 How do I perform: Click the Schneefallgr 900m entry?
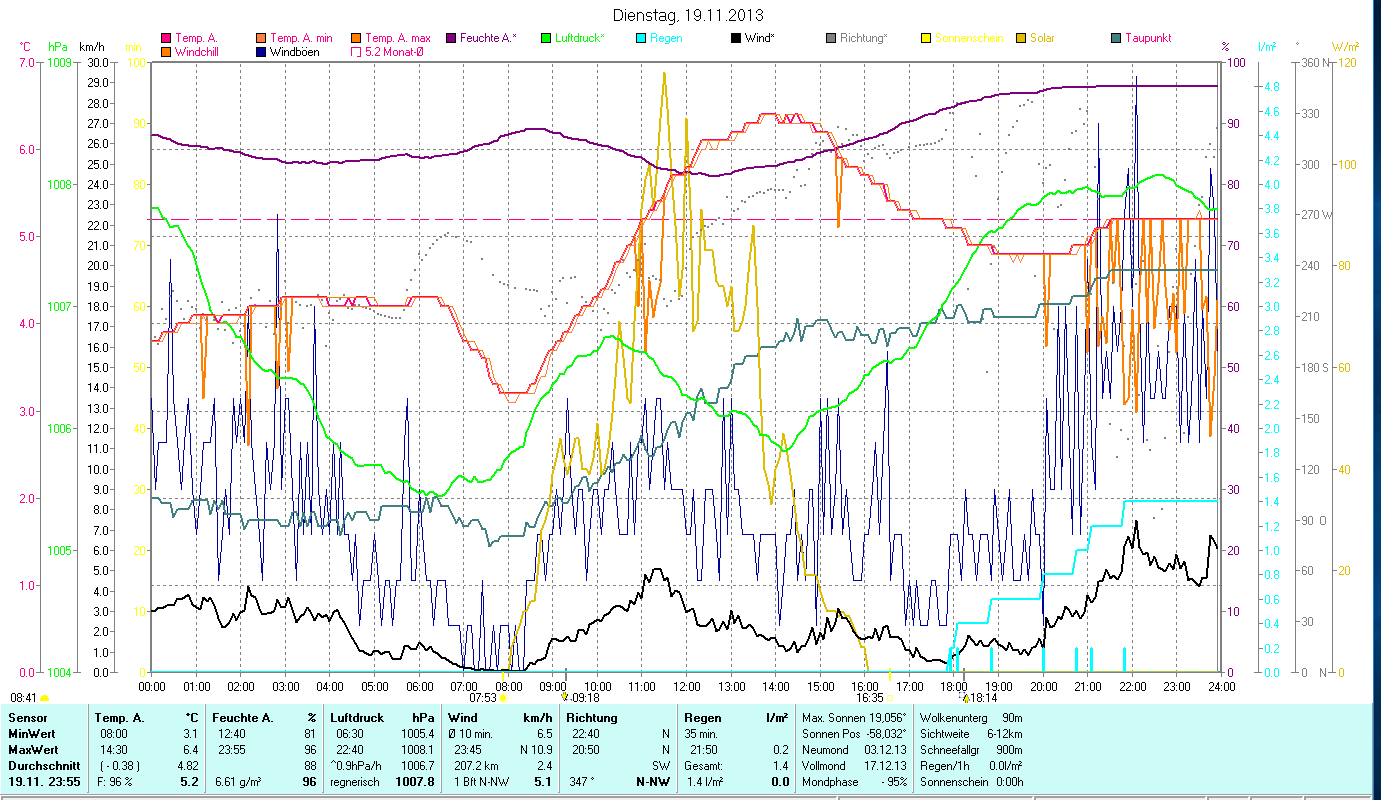pos(971,750)
